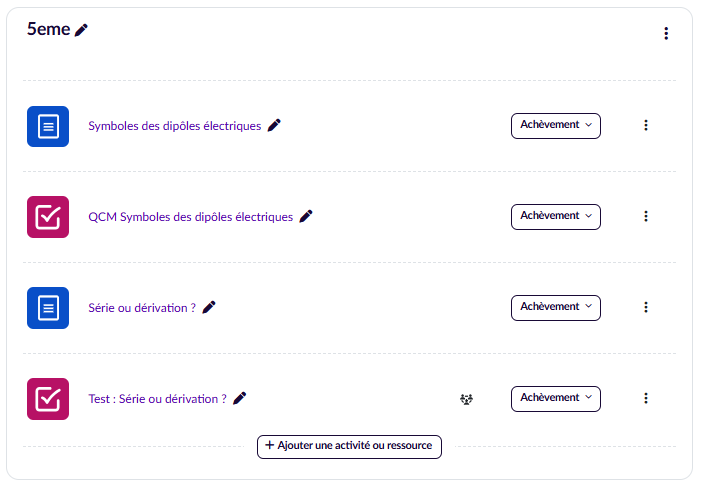Open three-dot menu for Symboles des dipôles électriques
This screenshot has height=488, width=701.
[646, 125]
